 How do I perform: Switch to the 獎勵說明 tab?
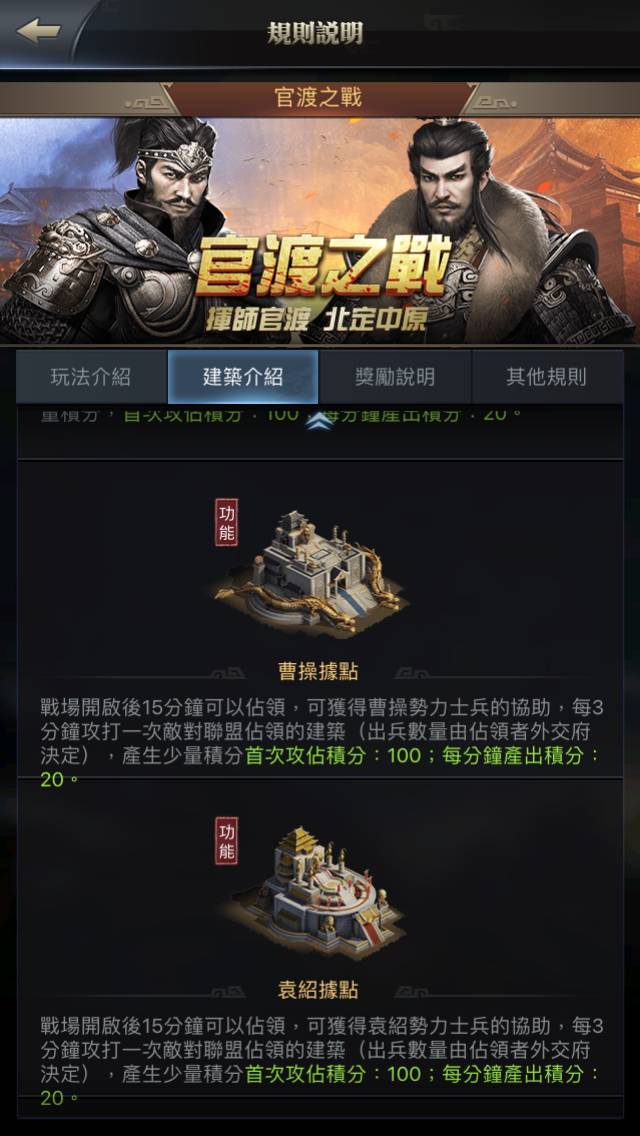(x=395, y=377)
